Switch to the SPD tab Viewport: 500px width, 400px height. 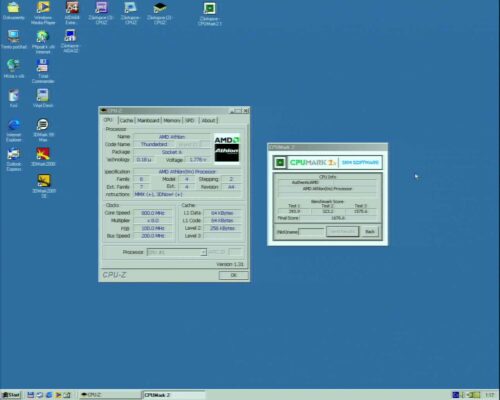point(190,120)
